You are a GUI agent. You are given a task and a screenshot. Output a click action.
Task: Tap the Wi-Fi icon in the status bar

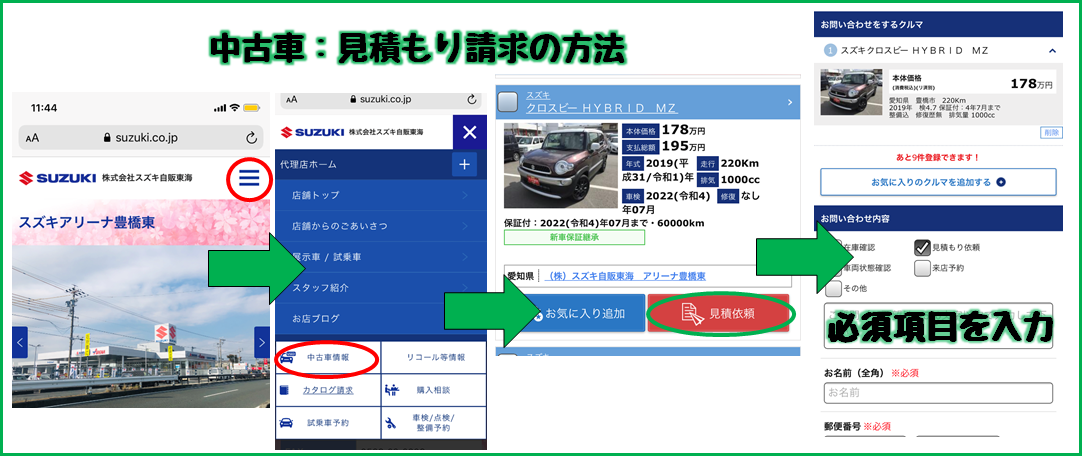click(x=235, y=108)
